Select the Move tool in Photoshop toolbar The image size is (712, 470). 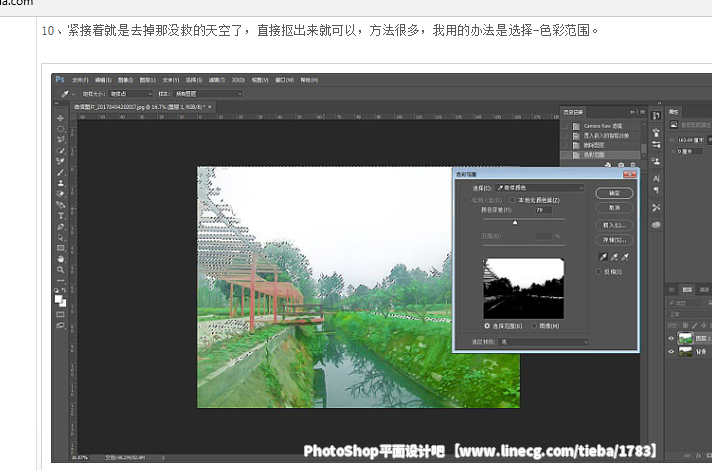[x=60, y=118]
